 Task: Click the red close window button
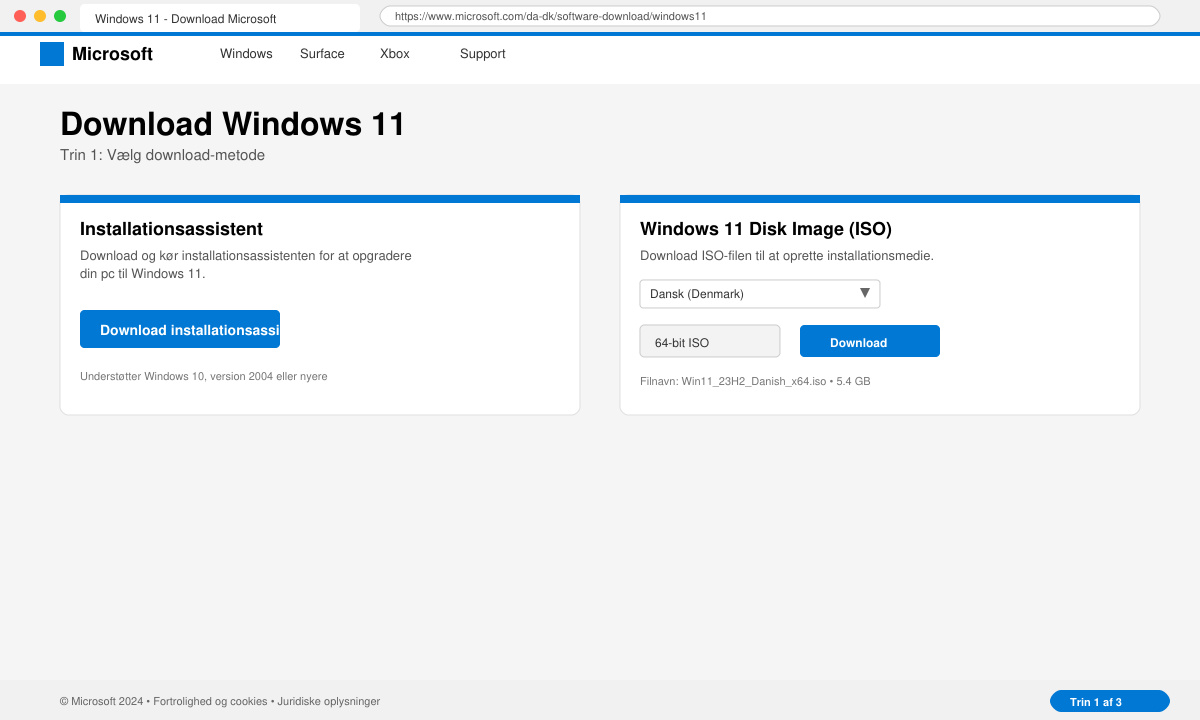click(20, 16)
